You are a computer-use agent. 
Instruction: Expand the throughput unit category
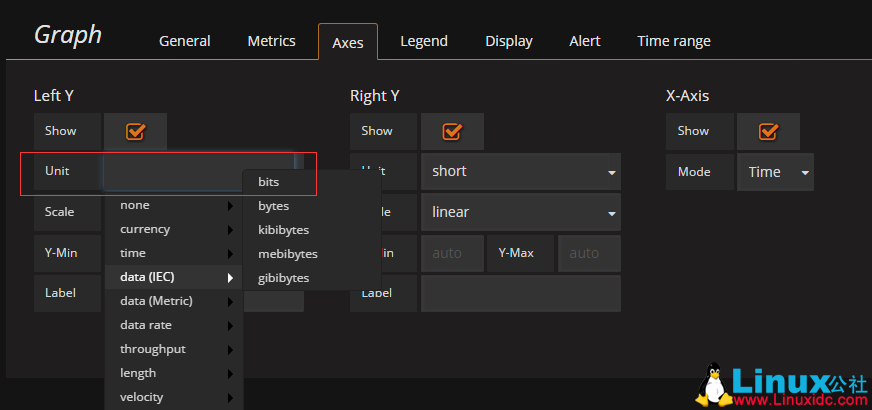[153, 349]
